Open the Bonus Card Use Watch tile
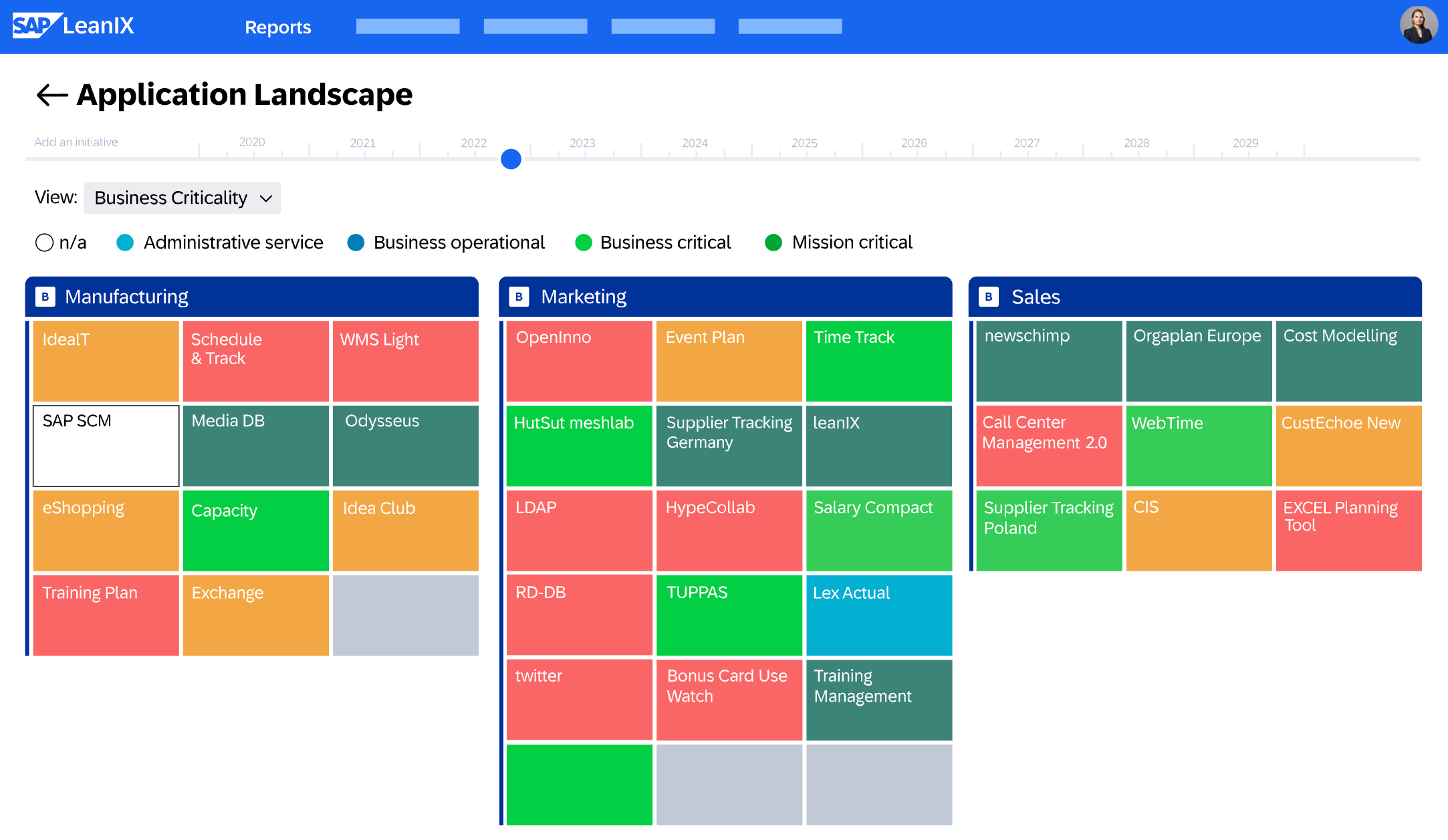1448x840 pixels. [729, 700]
